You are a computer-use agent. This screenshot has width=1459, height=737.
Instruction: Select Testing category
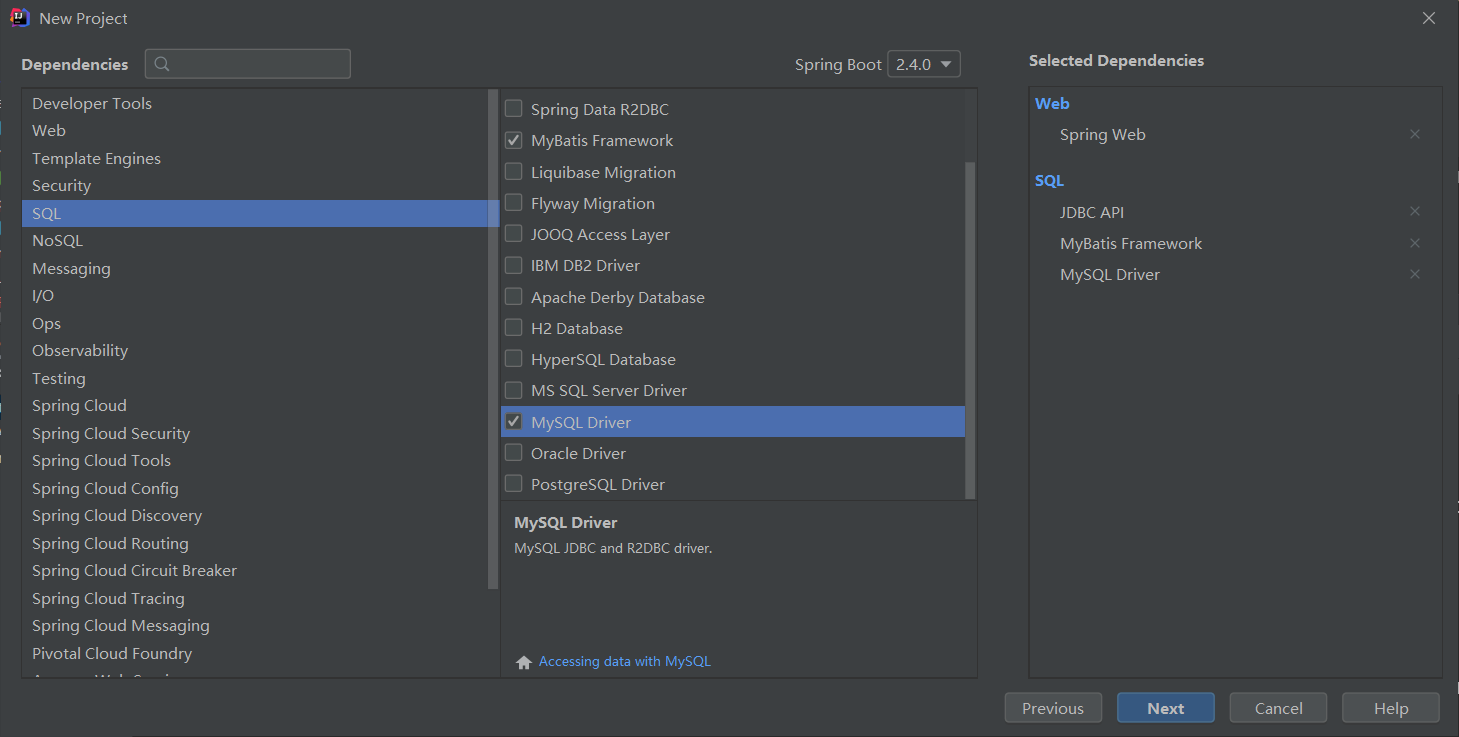pyautogui.click(x=255, y=378)
